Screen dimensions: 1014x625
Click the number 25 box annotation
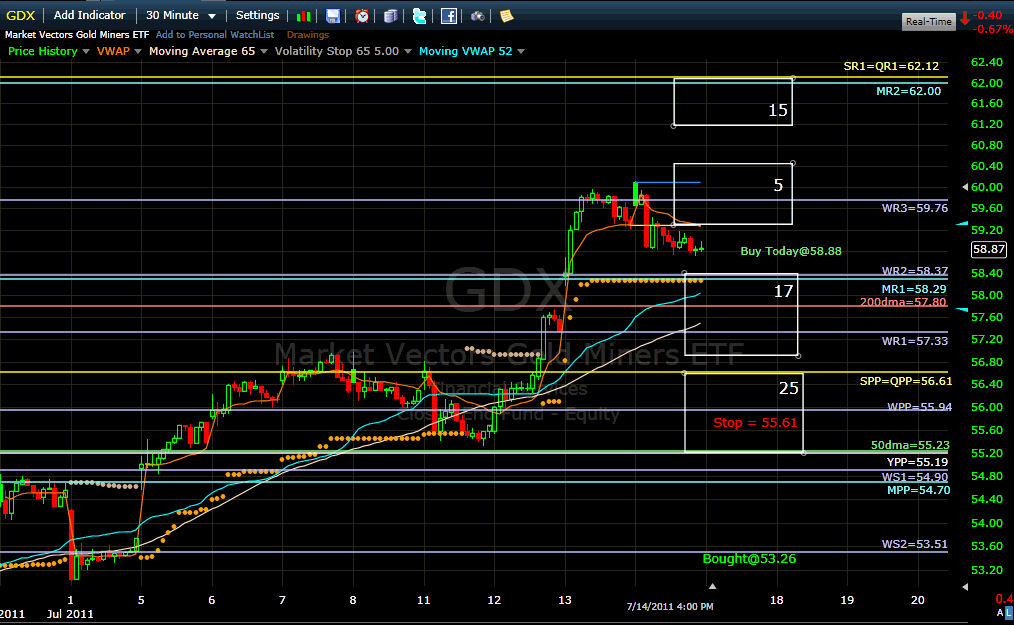(788, 388)
